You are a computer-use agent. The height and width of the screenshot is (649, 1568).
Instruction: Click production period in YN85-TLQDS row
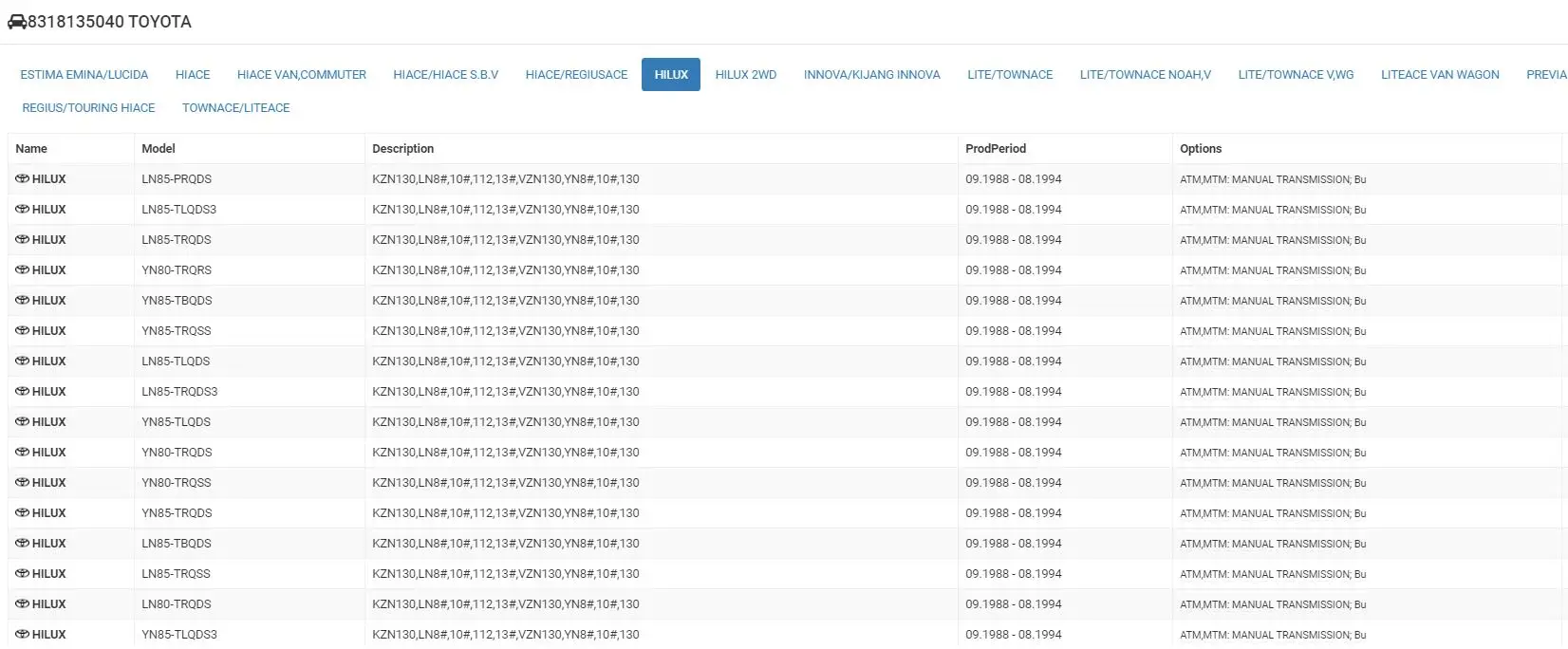(1014, 421)
